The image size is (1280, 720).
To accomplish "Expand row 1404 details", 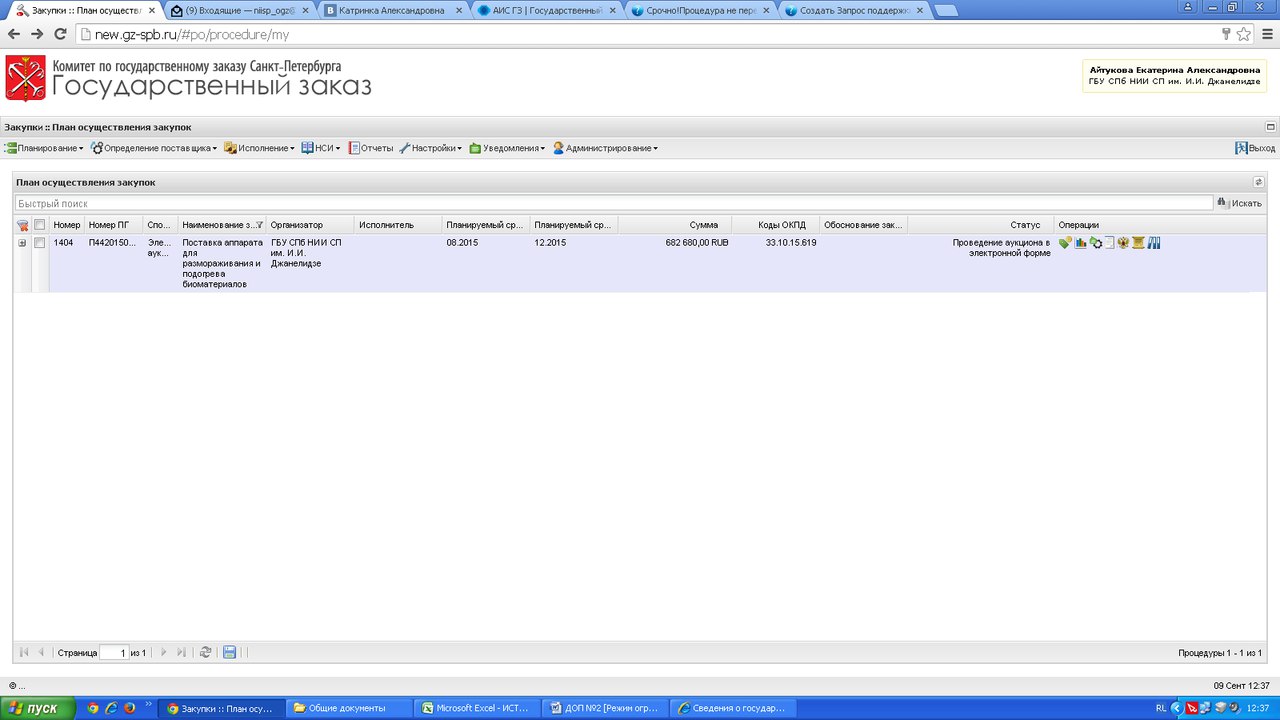I will coord(22,243).
